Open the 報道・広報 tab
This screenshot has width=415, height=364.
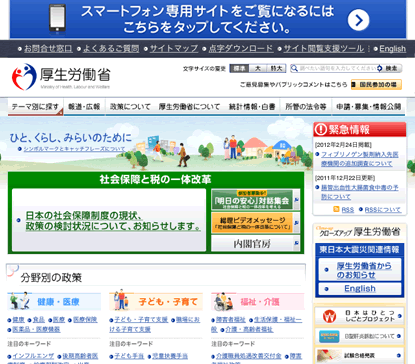pos(84,107)
